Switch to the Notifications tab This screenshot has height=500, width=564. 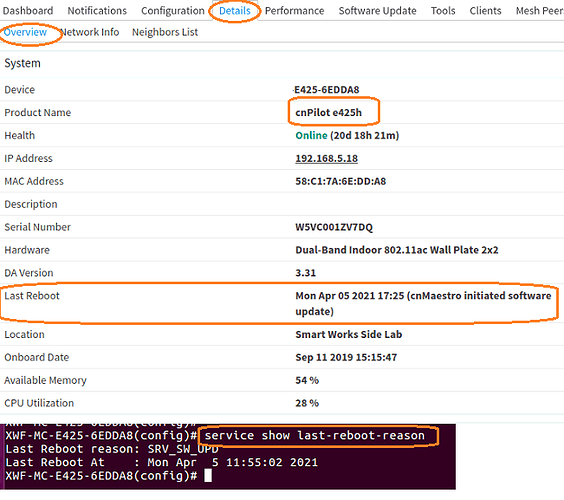[97, 11]
